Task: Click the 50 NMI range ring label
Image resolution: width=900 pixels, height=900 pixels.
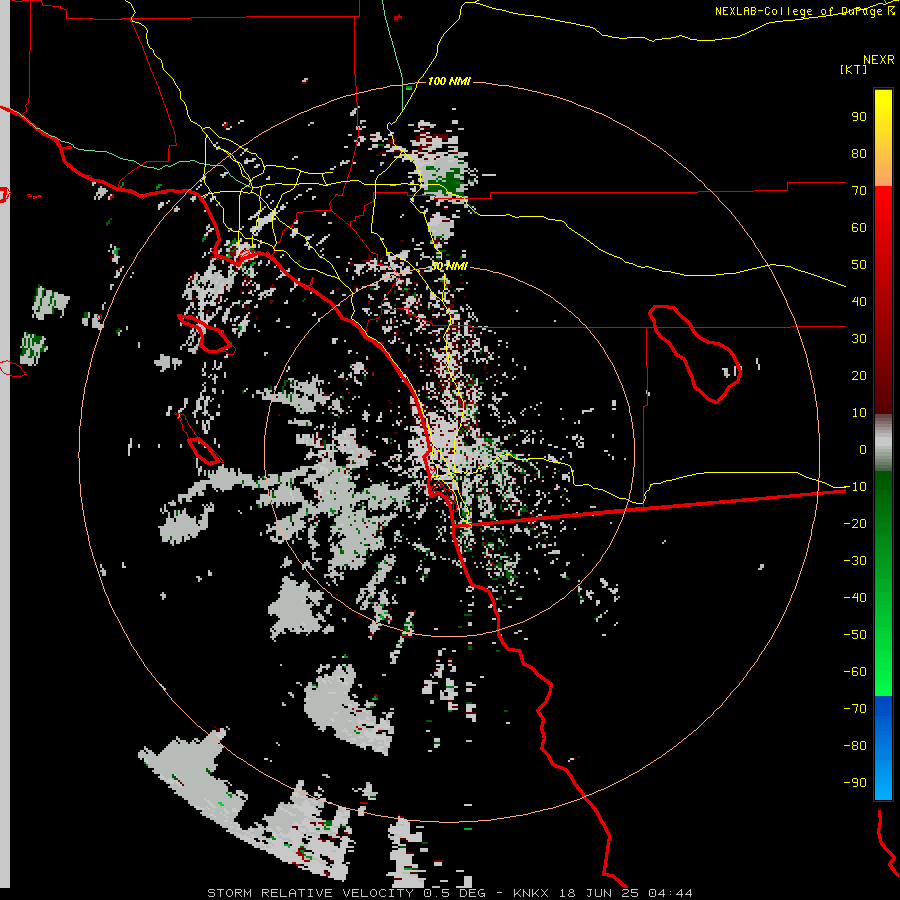Action: (449, 266)
